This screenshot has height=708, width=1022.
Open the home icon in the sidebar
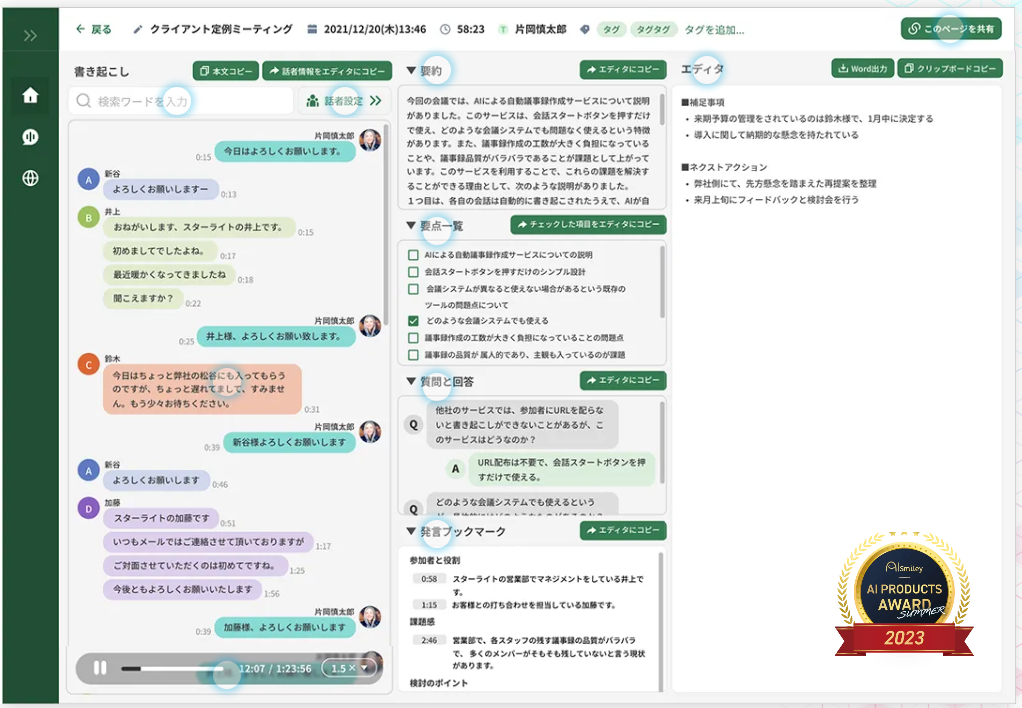(x=30, y=96)
